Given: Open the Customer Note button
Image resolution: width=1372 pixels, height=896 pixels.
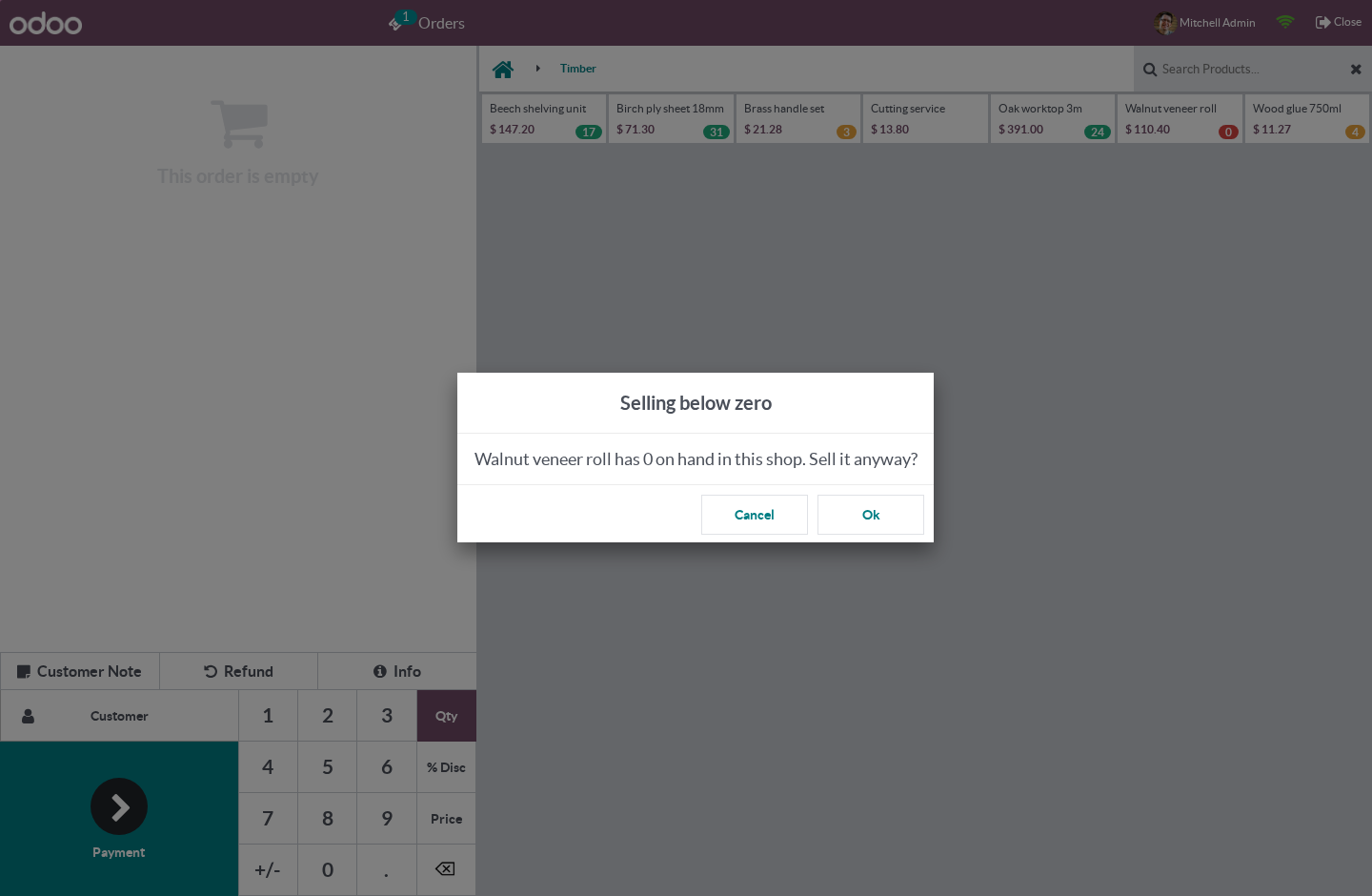Looking at the screenshot, I should coord(80,671).
